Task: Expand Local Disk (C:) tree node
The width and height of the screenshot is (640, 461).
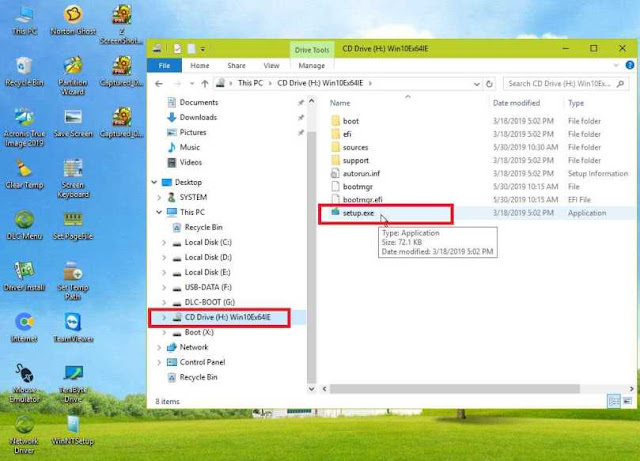Action: 164,243
